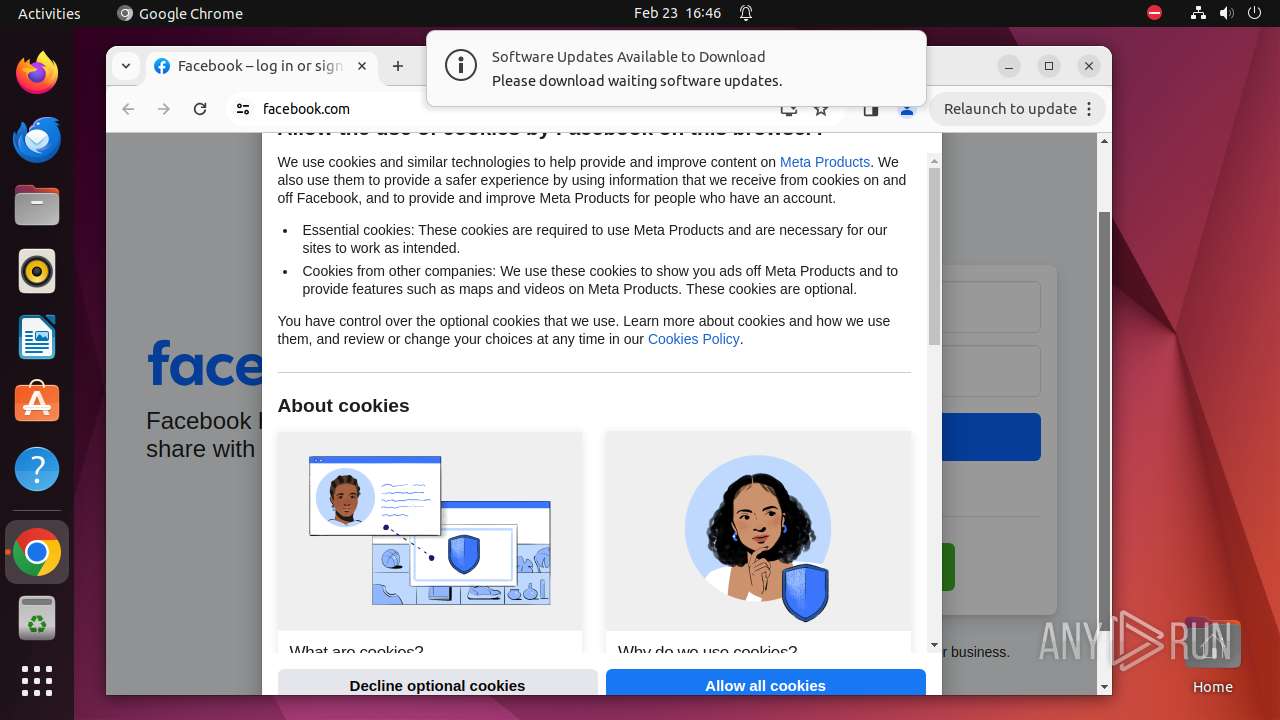Viewport: 1280px width, 720px height.
Task: Click the About cookies heading
Action: pyautogui.click(x=343, y=406)
